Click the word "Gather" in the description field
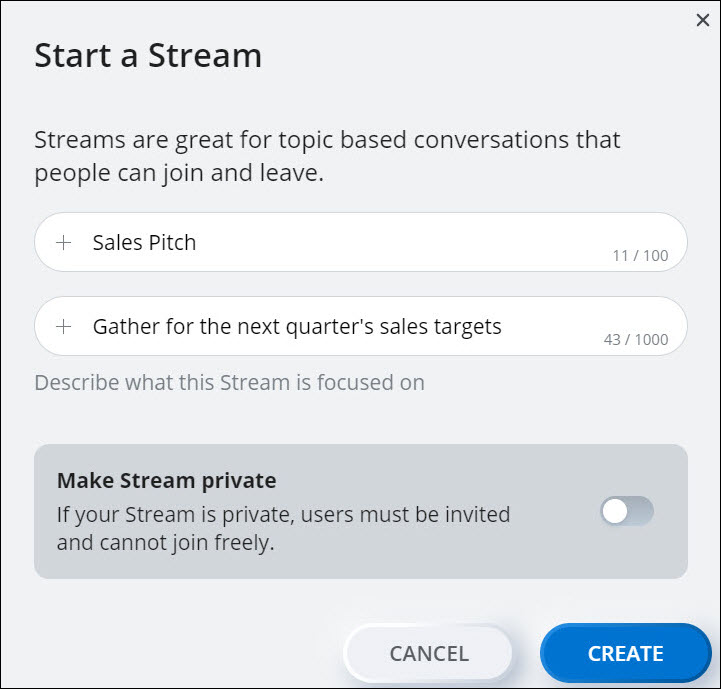The width and height of the screenshot is (721, 689). pos(124,326)
